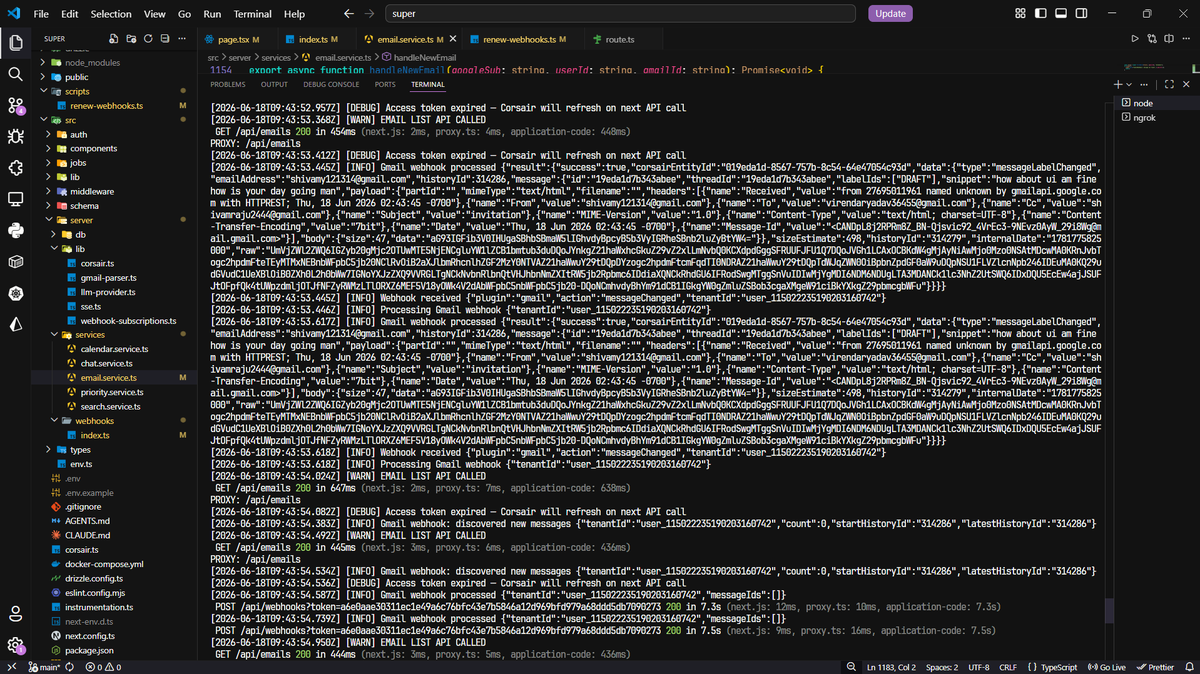Viewport: 1200px width, 674px height.
Task: Open the Search view in activity bar
Action: [x=15, y=74]
